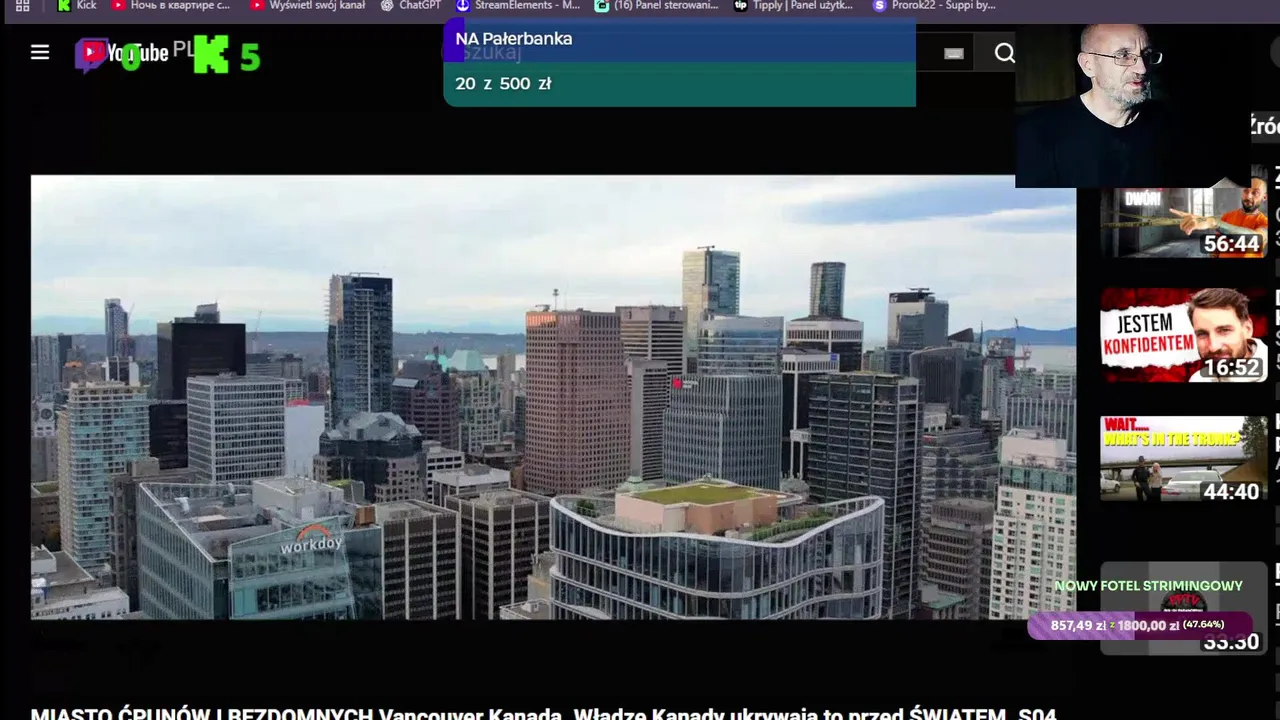Open the 'What's in the trunk' 44:40 video

(1183, 458)
